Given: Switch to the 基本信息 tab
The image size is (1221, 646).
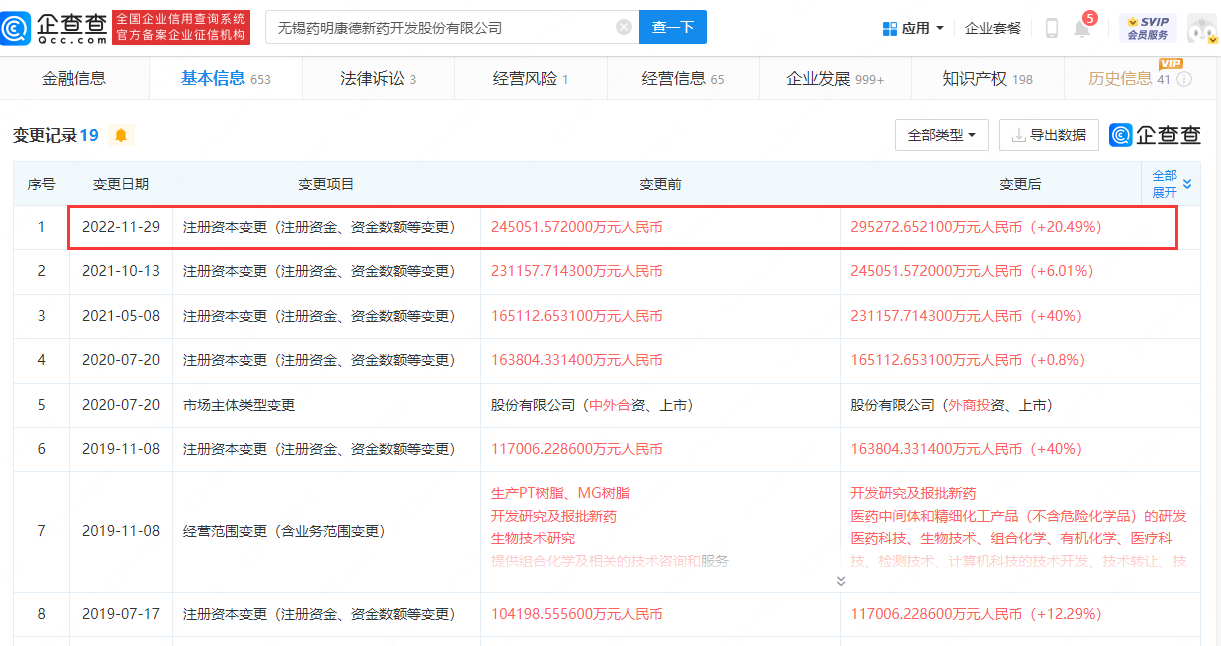Looking at the screenshot, I should [225, 78].
